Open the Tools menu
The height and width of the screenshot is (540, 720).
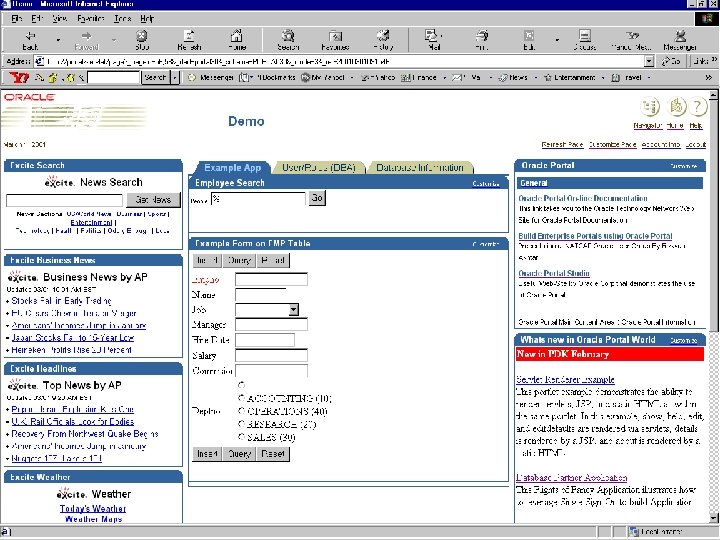point(123,18)
